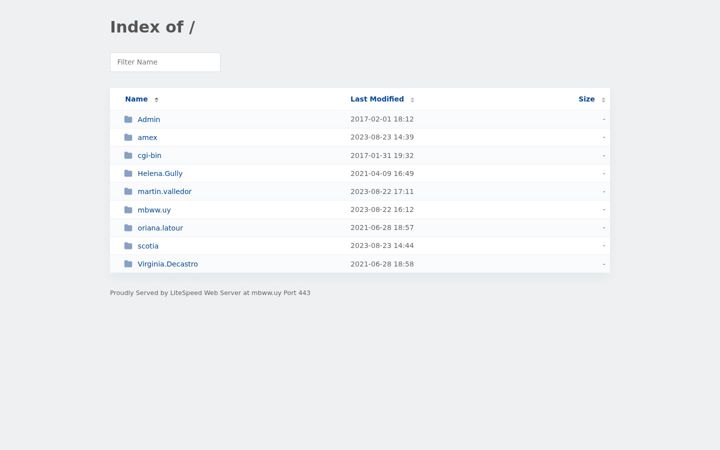
Task: Open the oriana.latour directory link
Action: 160,228
